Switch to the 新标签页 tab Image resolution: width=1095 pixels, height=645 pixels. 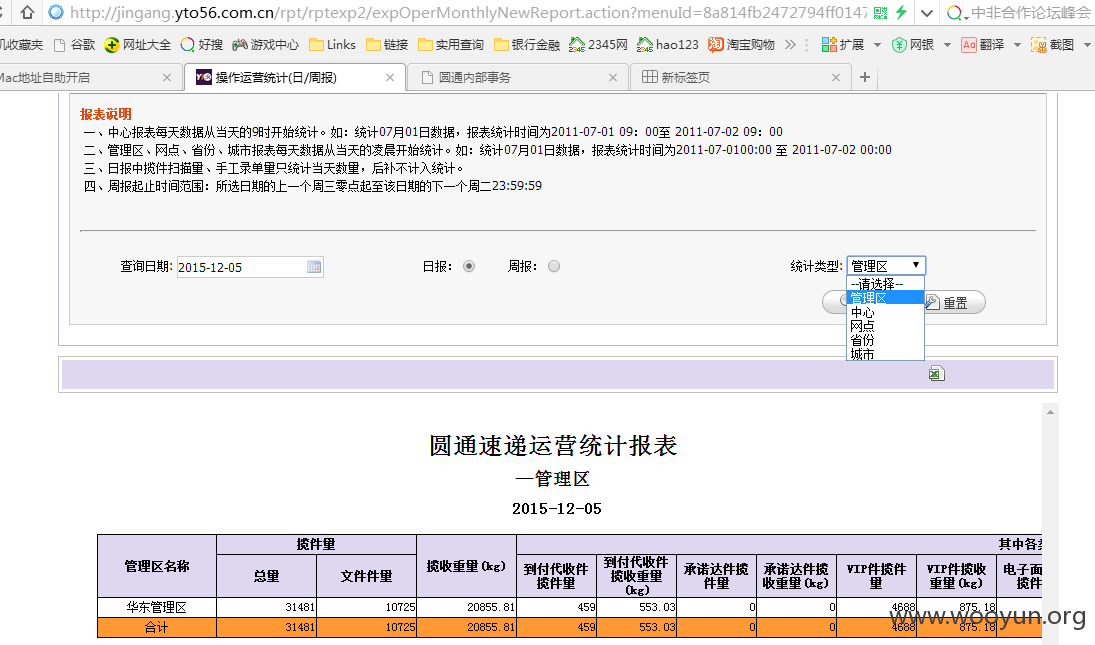tap(740, 77)
